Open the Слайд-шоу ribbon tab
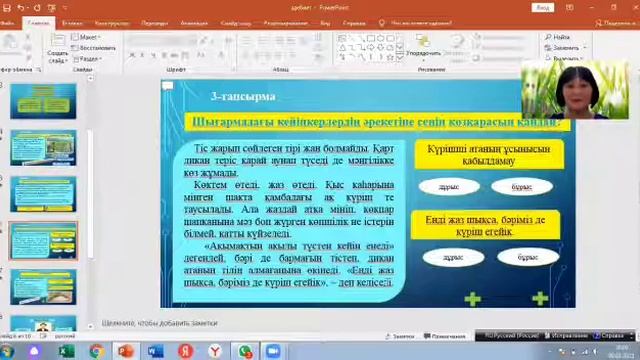Viewport: 640px width, 360px height. coord(236,23)
